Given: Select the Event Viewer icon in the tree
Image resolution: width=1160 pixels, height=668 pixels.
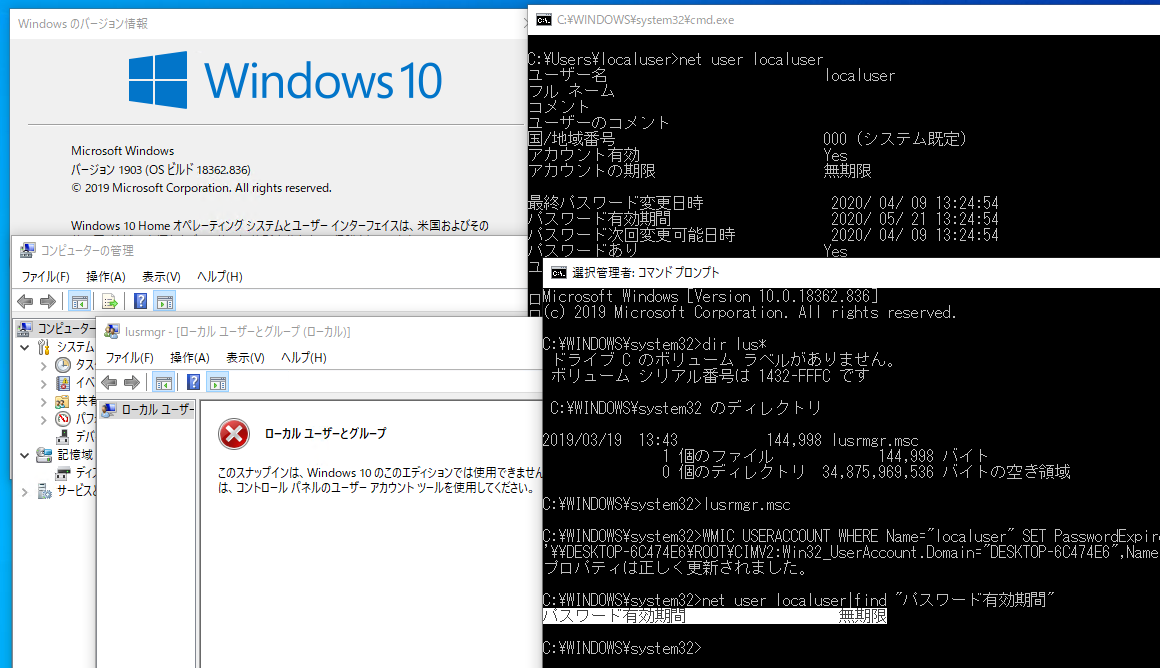Looking at the screenshot, I should (61, 381).
